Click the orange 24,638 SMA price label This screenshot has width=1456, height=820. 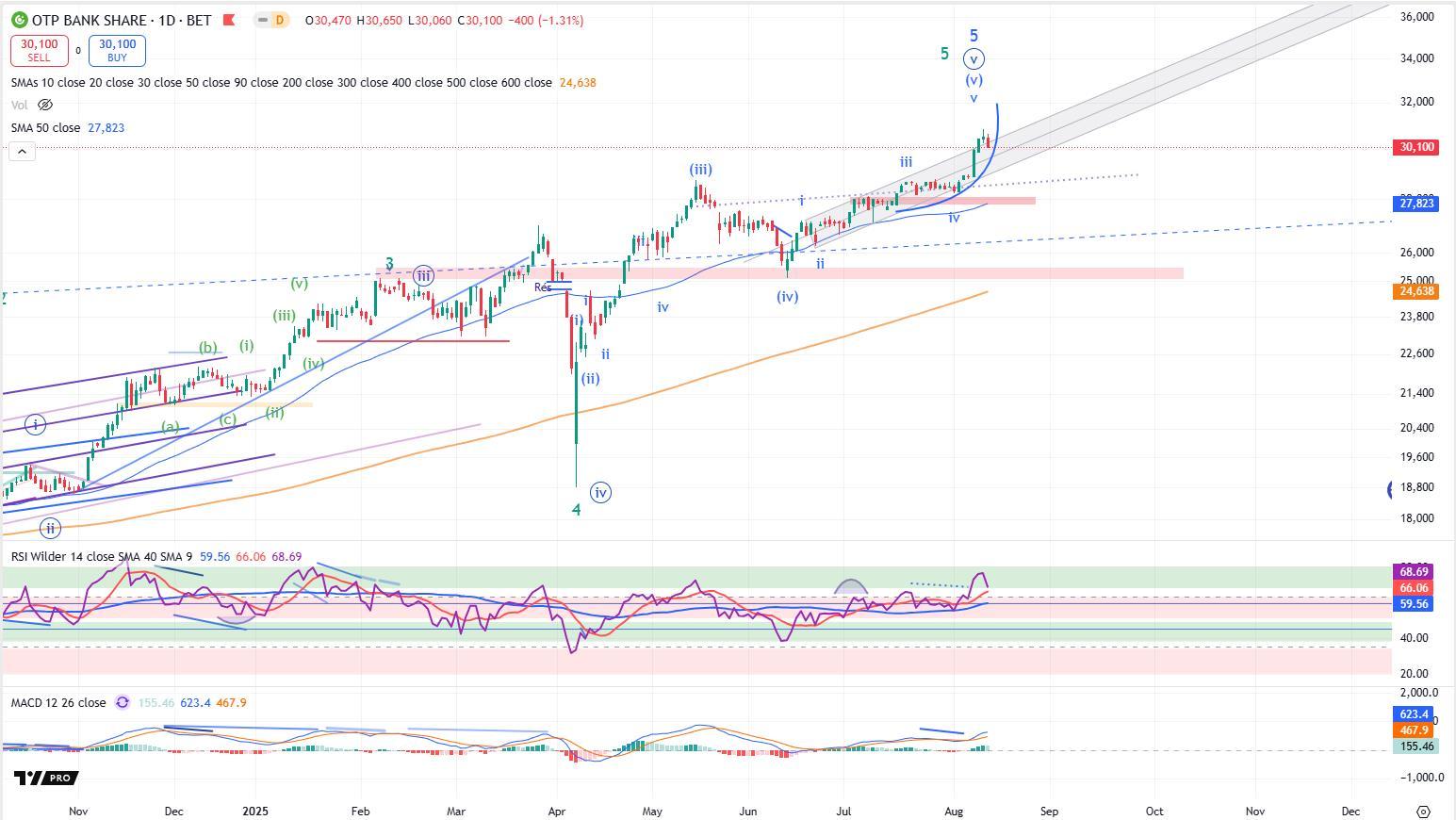1415,291
